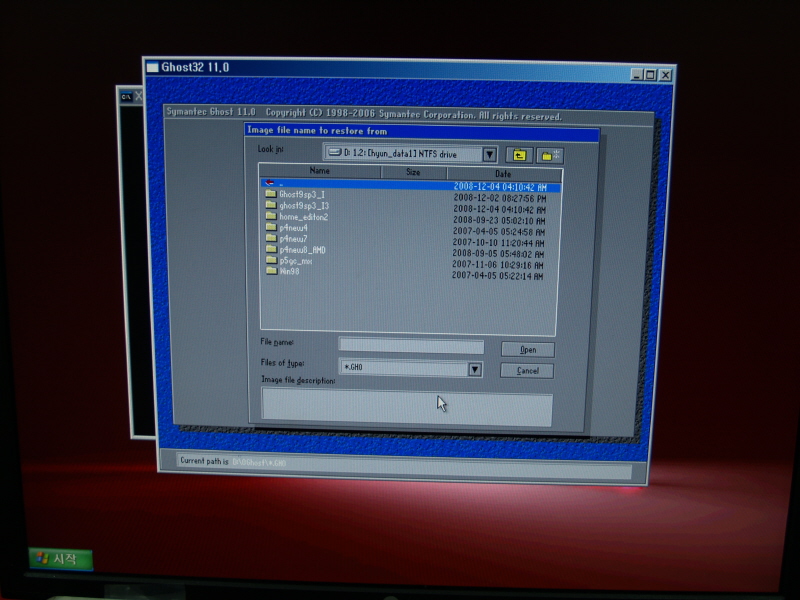Click folder icon next to p4new8_AMD
This screenshot has height=600, width=800.
click(x=270, y=249)
